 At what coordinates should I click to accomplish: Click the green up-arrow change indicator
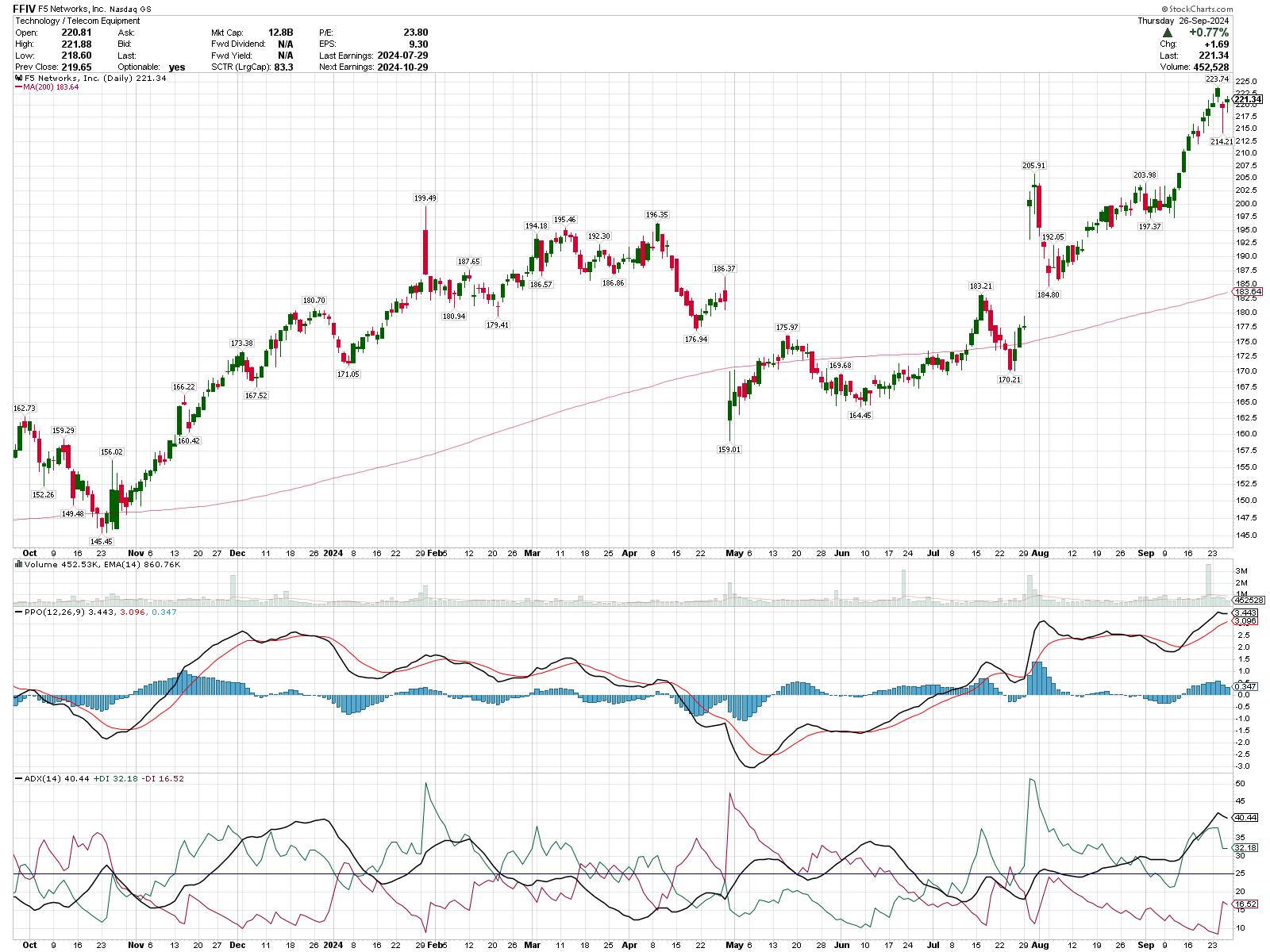(1168, 33)
